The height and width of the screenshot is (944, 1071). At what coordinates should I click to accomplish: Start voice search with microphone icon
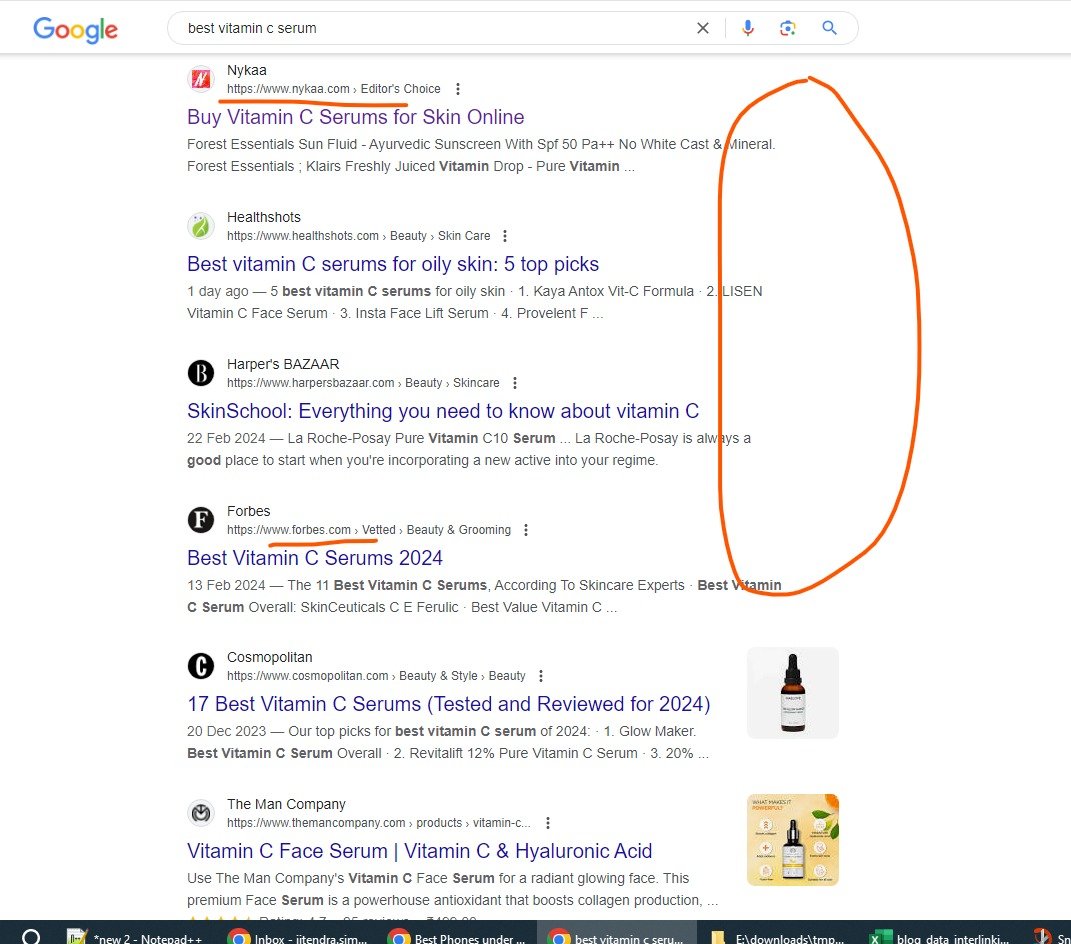(x=748, y=28)
